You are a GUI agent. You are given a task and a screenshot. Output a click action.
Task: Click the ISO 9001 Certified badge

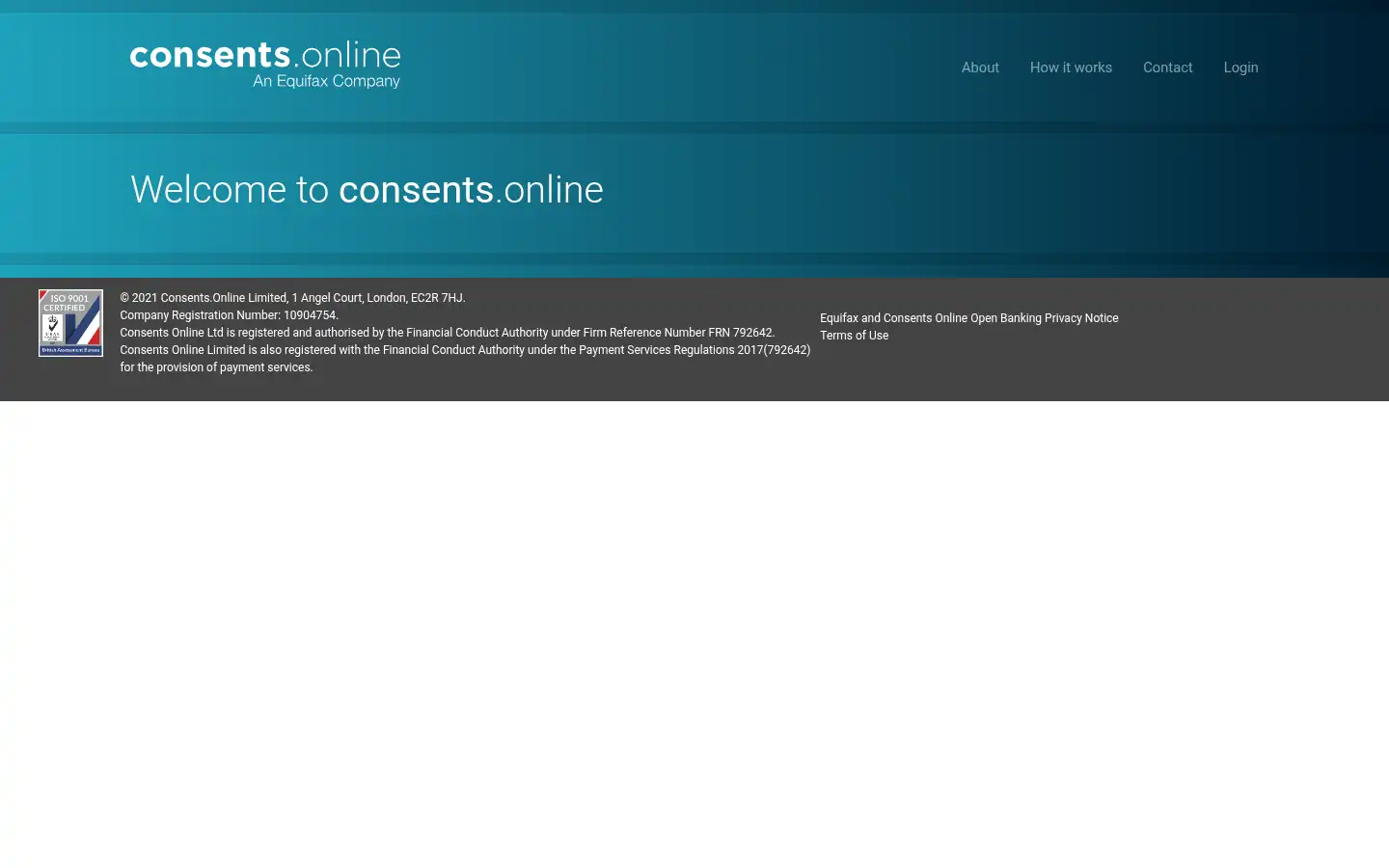click(70, 323)
